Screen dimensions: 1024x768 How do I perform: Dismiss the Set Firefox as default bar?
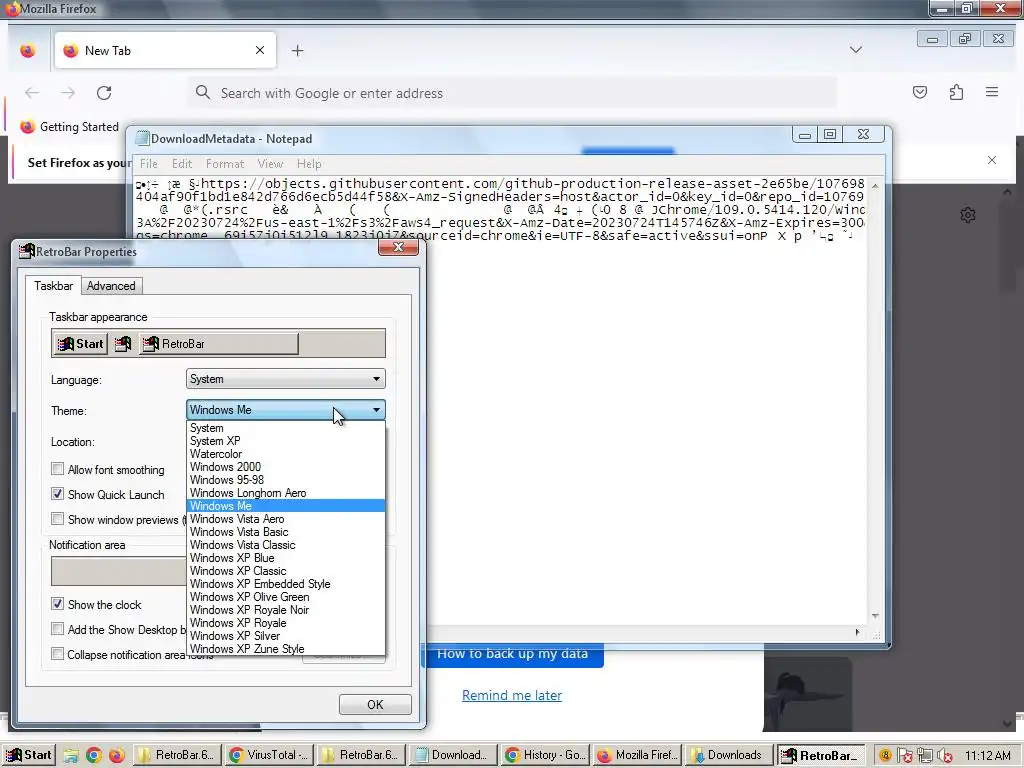(991, 160)
